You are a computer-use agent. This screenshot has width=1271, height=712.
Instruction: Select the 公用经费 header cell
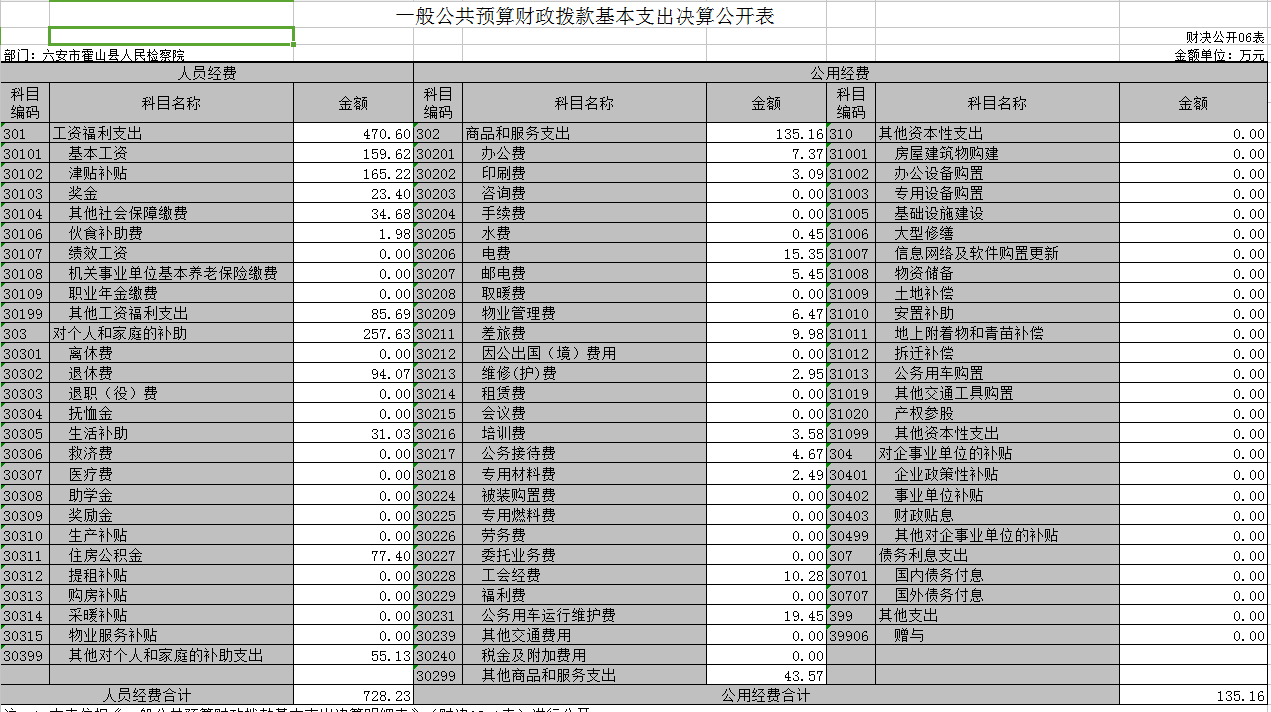point(840,73)
